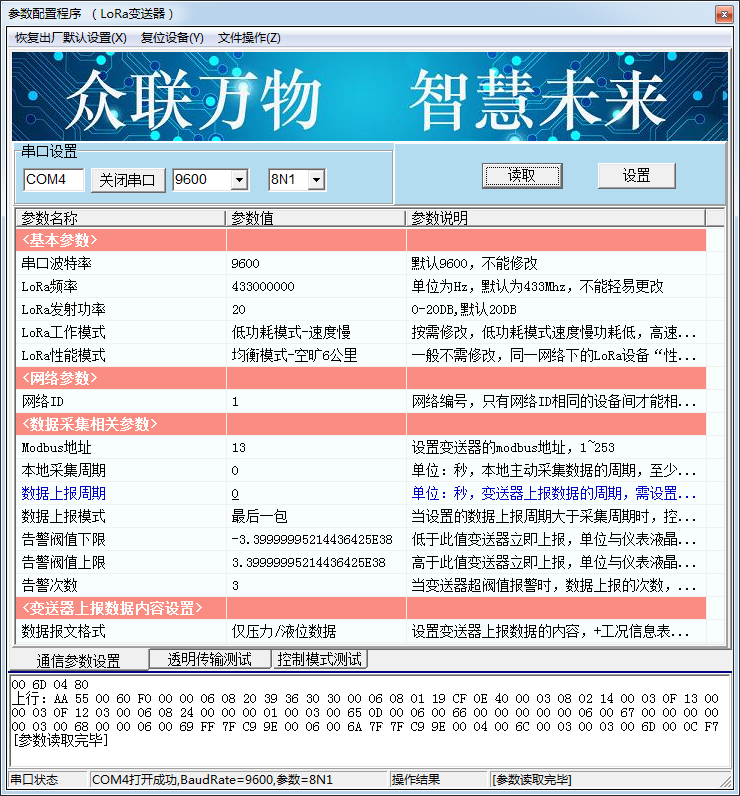Select the 数据上报模式 row
The height and width of the screenshot is (796, 740).
tap(361, 516)
